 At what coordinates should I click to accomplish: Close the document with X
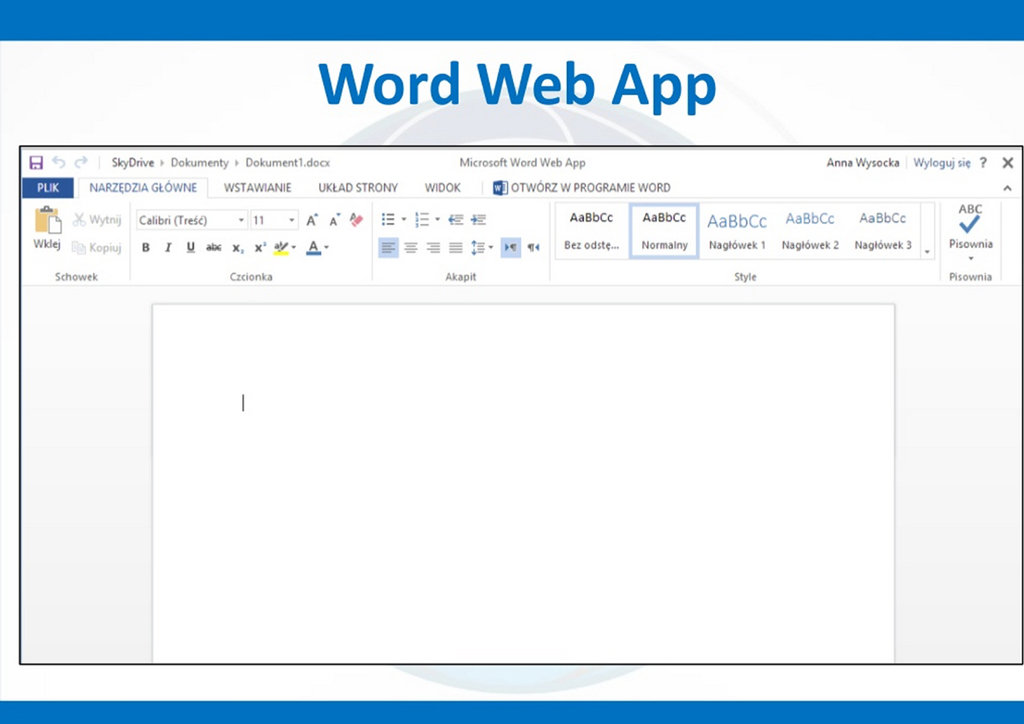[x=1008, y=163]
